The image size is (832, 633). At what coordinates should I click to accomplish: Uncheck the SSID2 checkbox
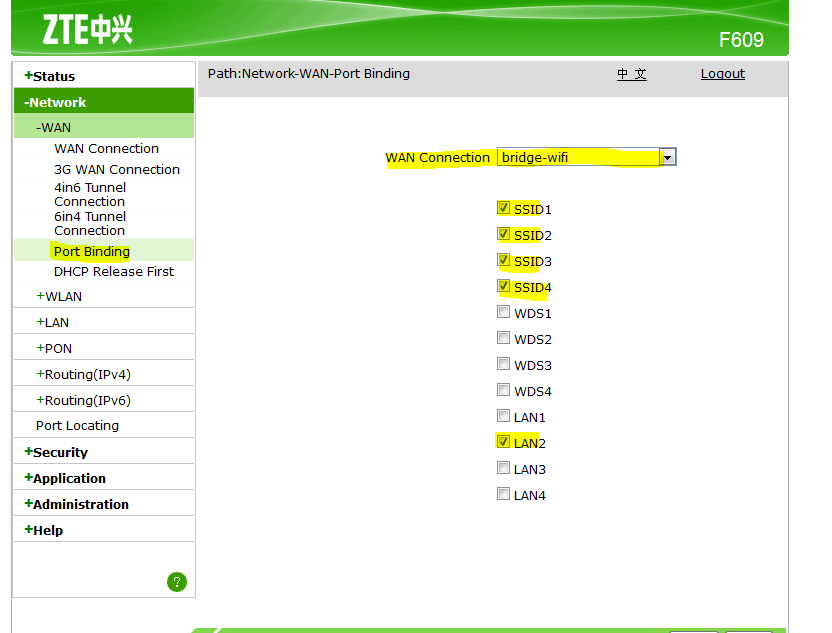pos(503,233)
